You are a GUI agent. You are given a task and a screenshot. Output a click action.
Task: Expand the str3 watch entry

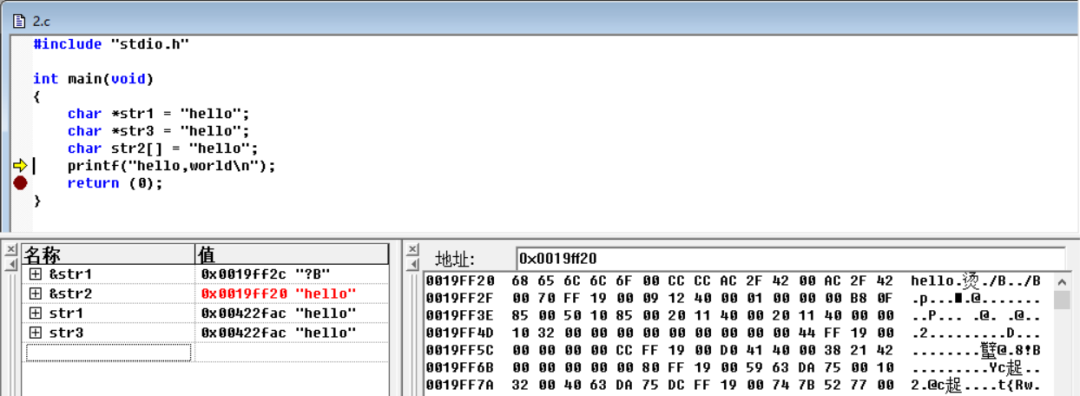pos(35,333)
